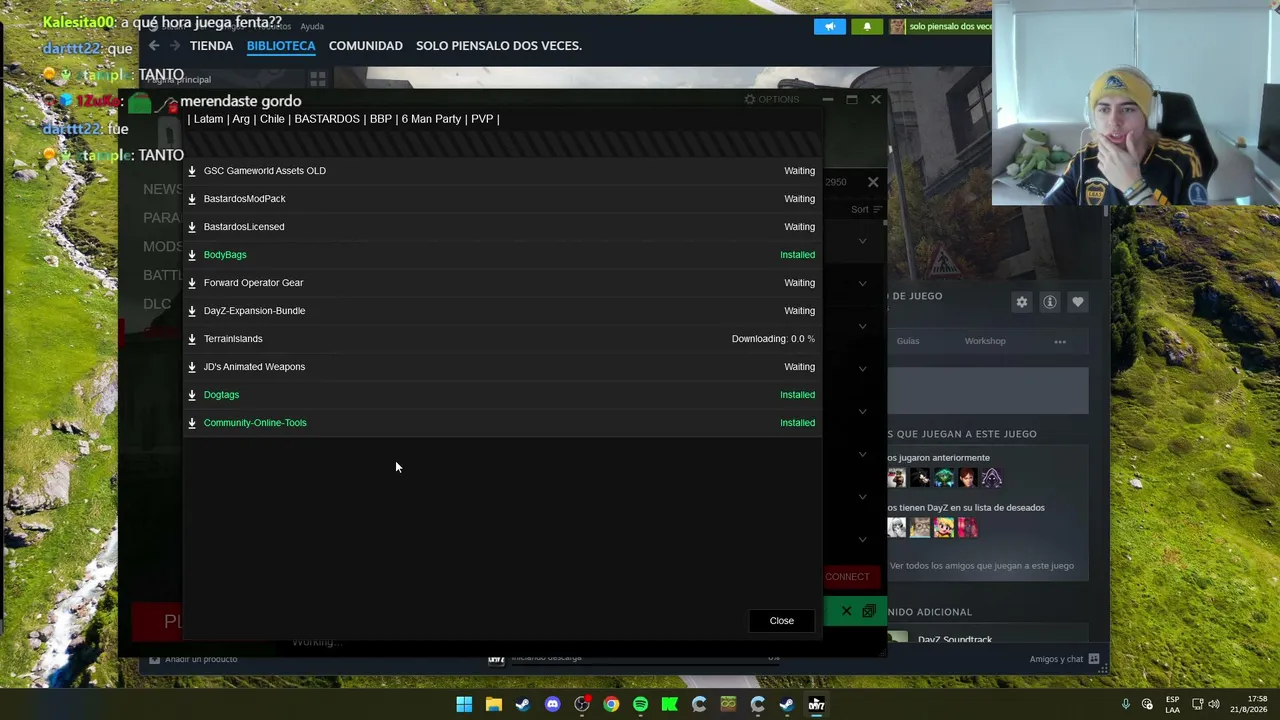The height and width of the screenshot is (720, 1280).
Task: Click download icon beside BastardosLicensed
Action: pyautogui.click(x=192, y=227)
